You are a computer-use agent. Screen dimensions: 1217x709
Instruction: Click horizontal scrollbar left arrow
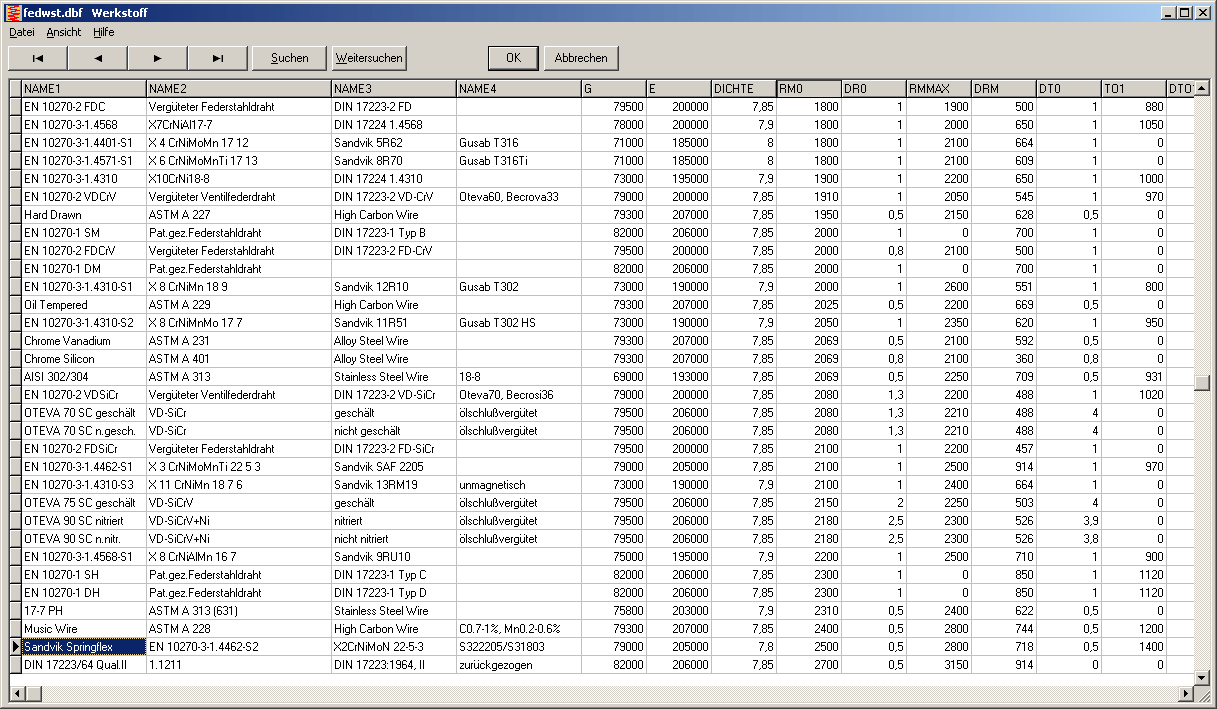(16, 693)
